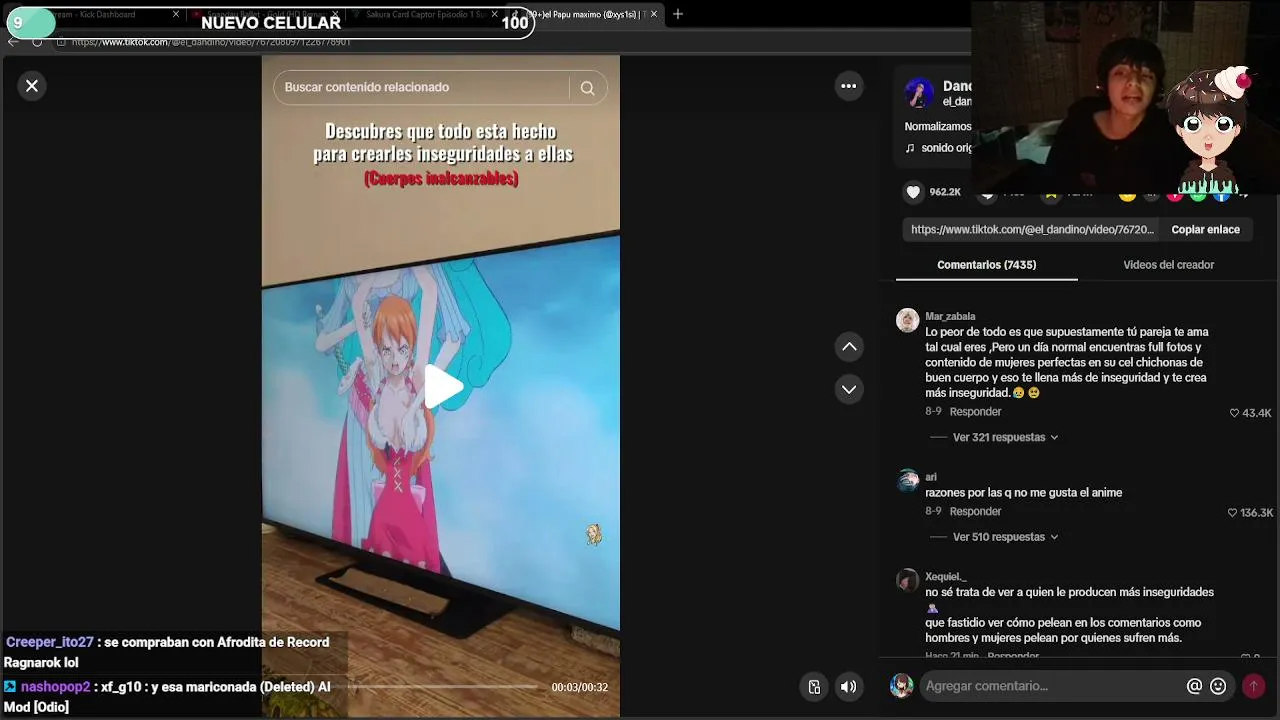1280x720 pixels.
Task: Go to the next video with the down arrow
Action: [x=849, y=389]
